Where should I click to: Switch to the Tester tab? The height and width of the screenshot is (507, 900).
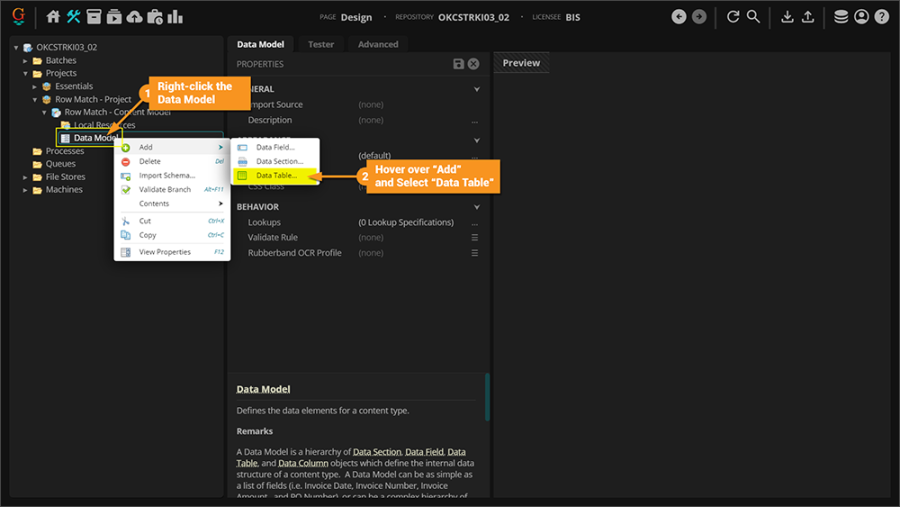click(321, 44)
